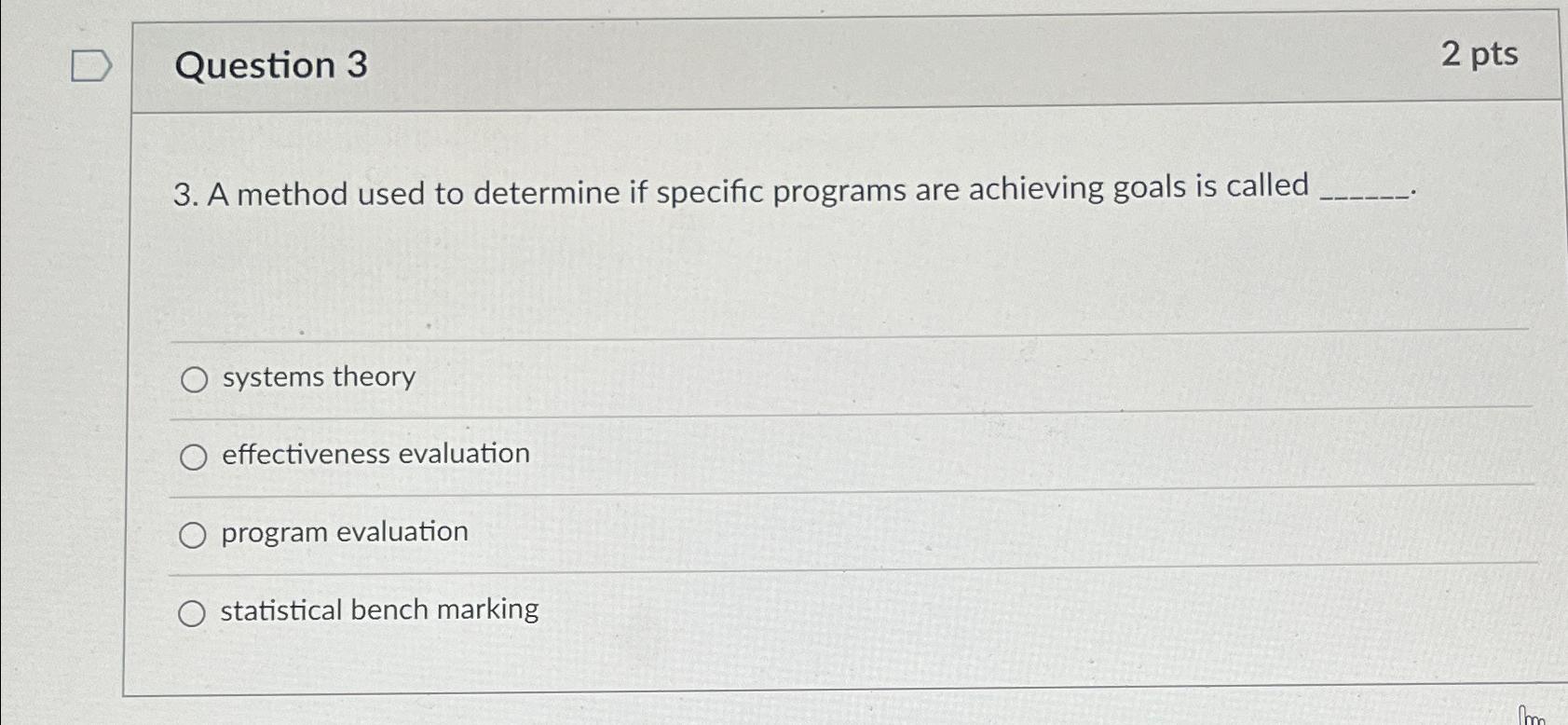
Task: Flag Question 3 using the bookmark pin icon
Action: coord(90,66)
